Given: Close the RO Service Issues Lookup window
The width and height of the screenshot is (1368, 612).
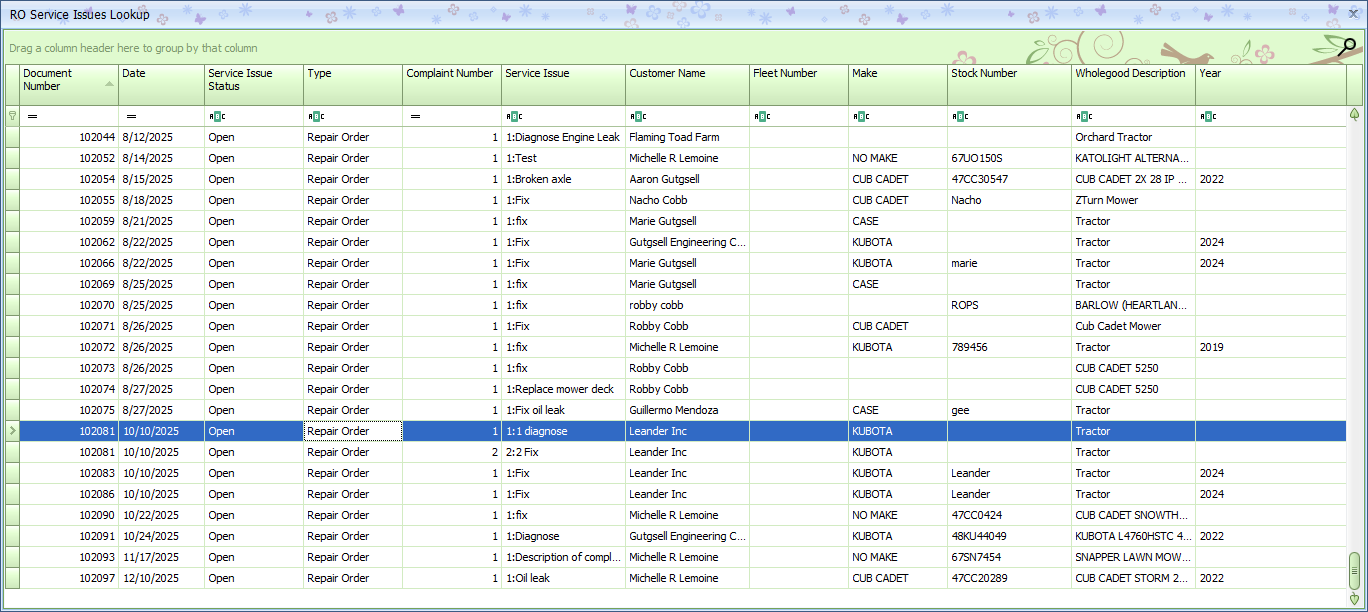Looking at the screenshot, I should [1353, 14].
